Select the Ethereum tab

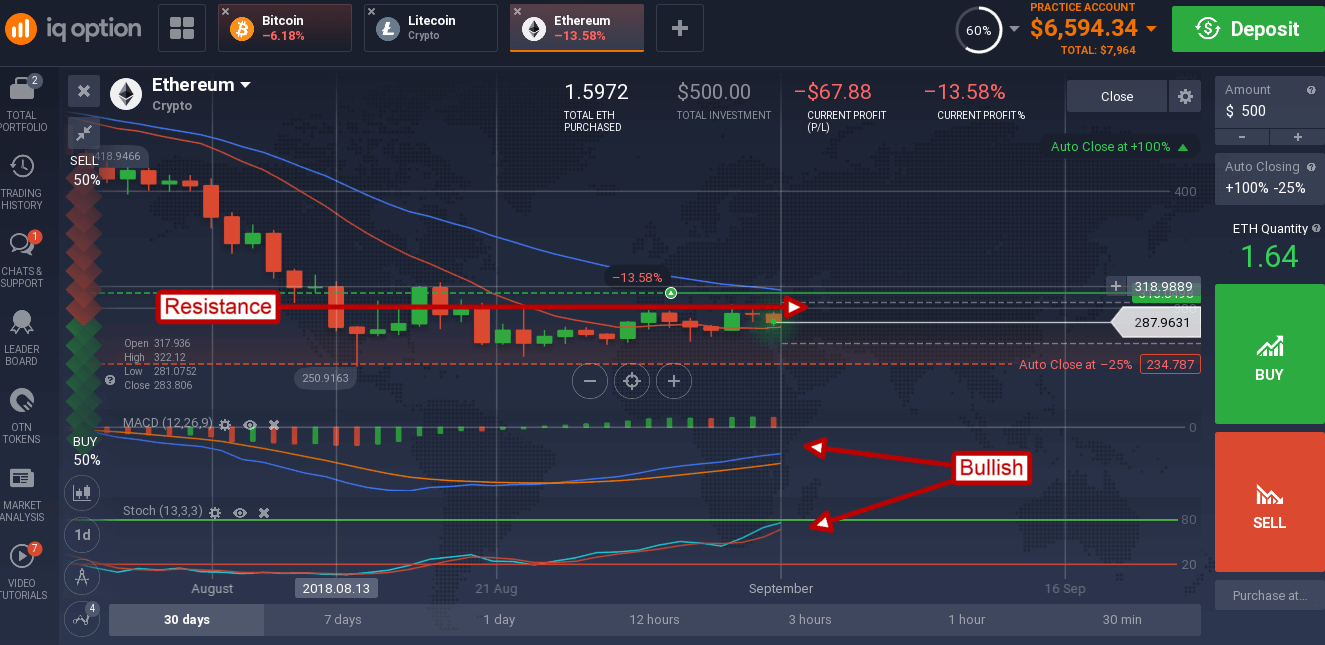click(x=577, y=28)
